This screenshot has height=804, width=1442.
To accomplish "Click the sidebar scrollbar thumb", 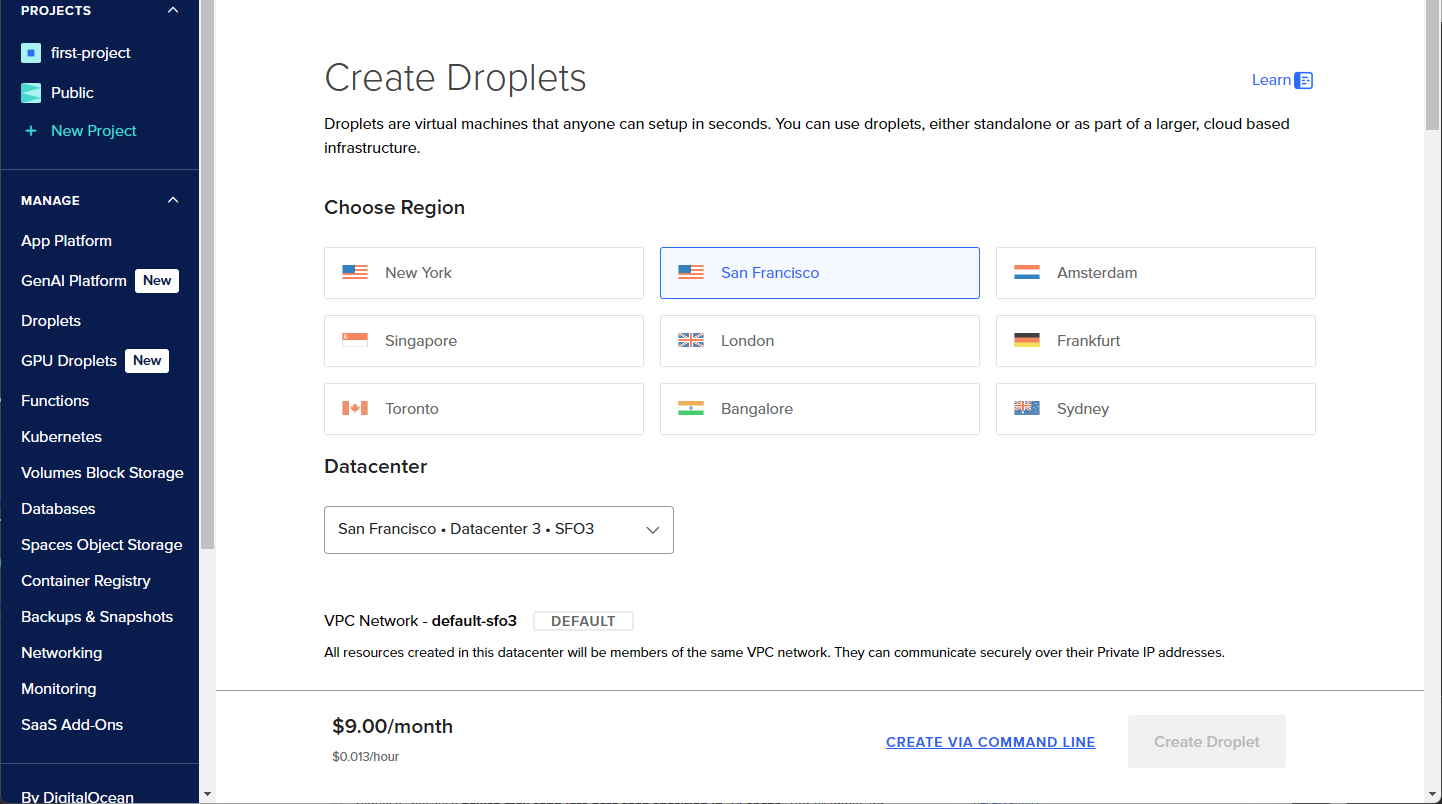I will click(x=207, y=275).
